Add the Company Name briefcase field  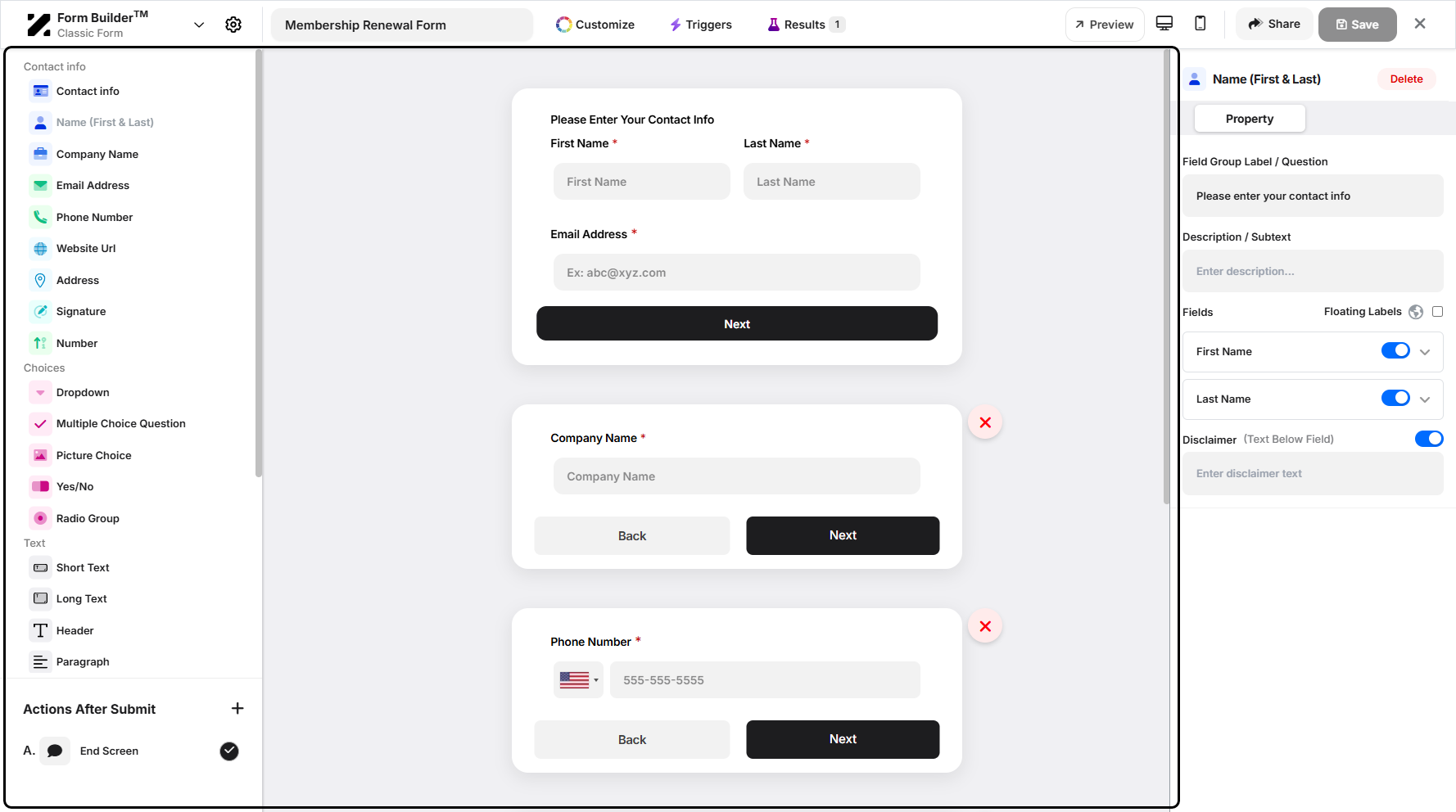tap(40, 154)
